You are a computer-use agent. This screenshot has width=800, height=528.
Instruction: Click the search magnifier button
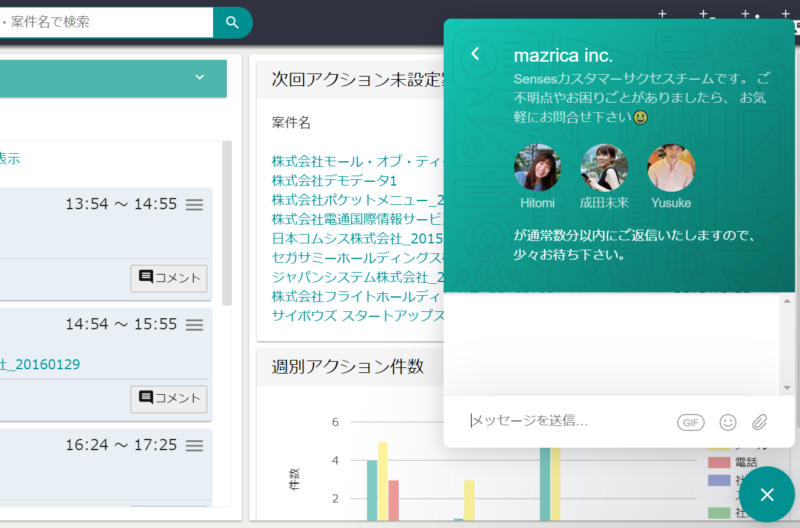232,22
